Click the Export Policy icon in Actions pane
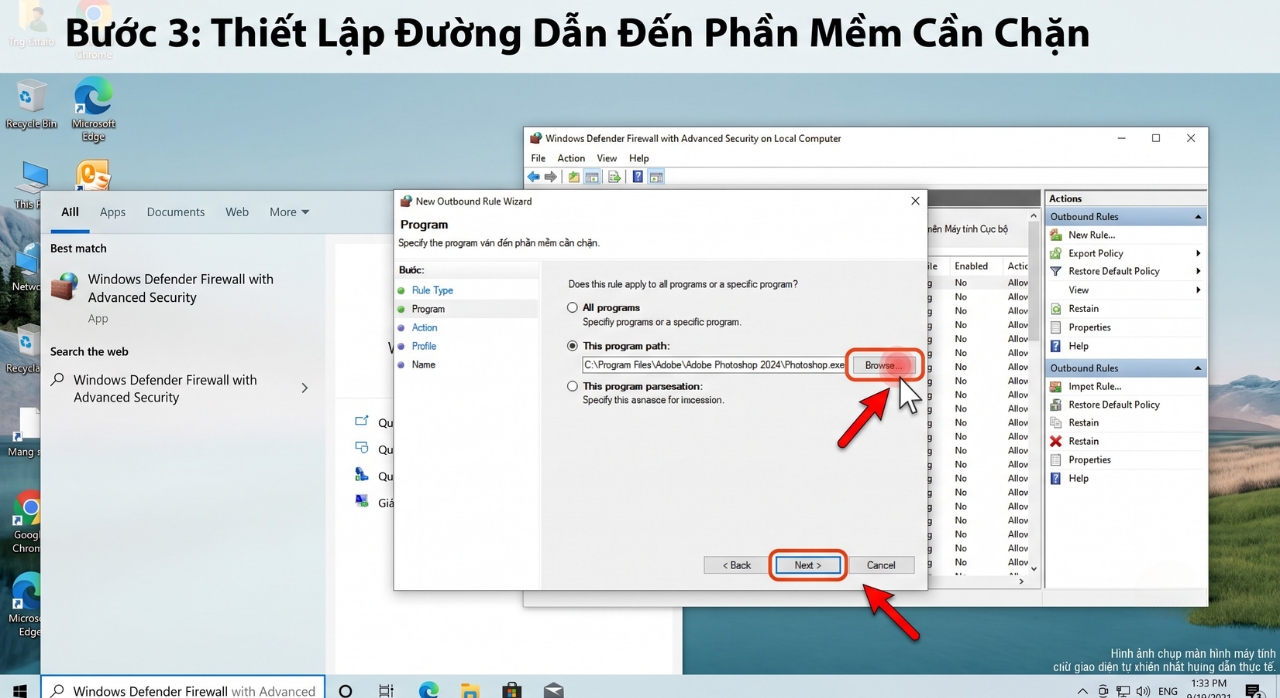 click(1056, 253)
